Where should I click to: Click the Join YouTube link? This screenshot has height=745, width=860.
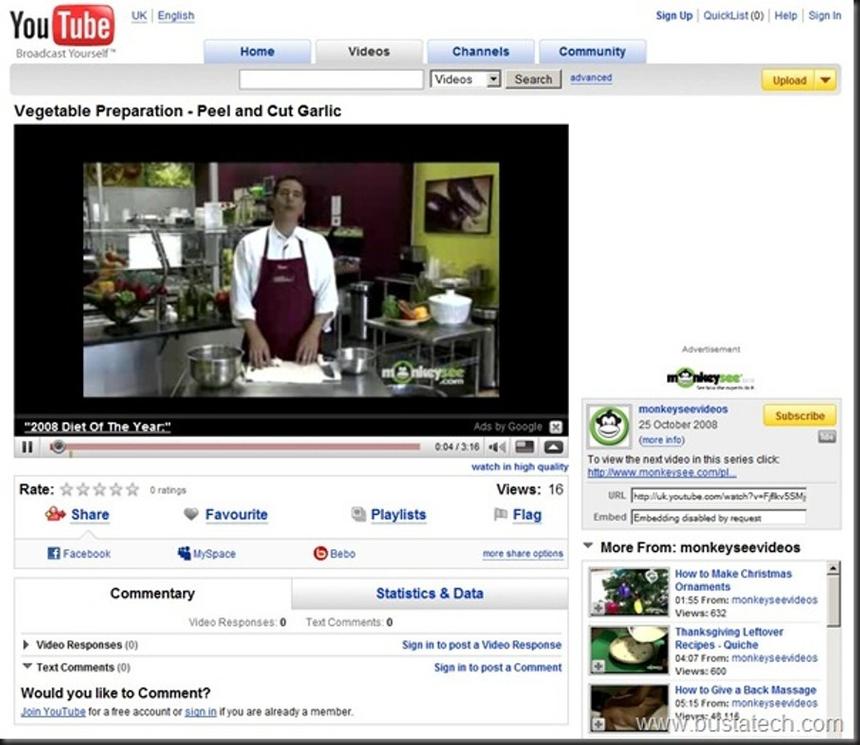pyautogui.click(x=53, y=712)
